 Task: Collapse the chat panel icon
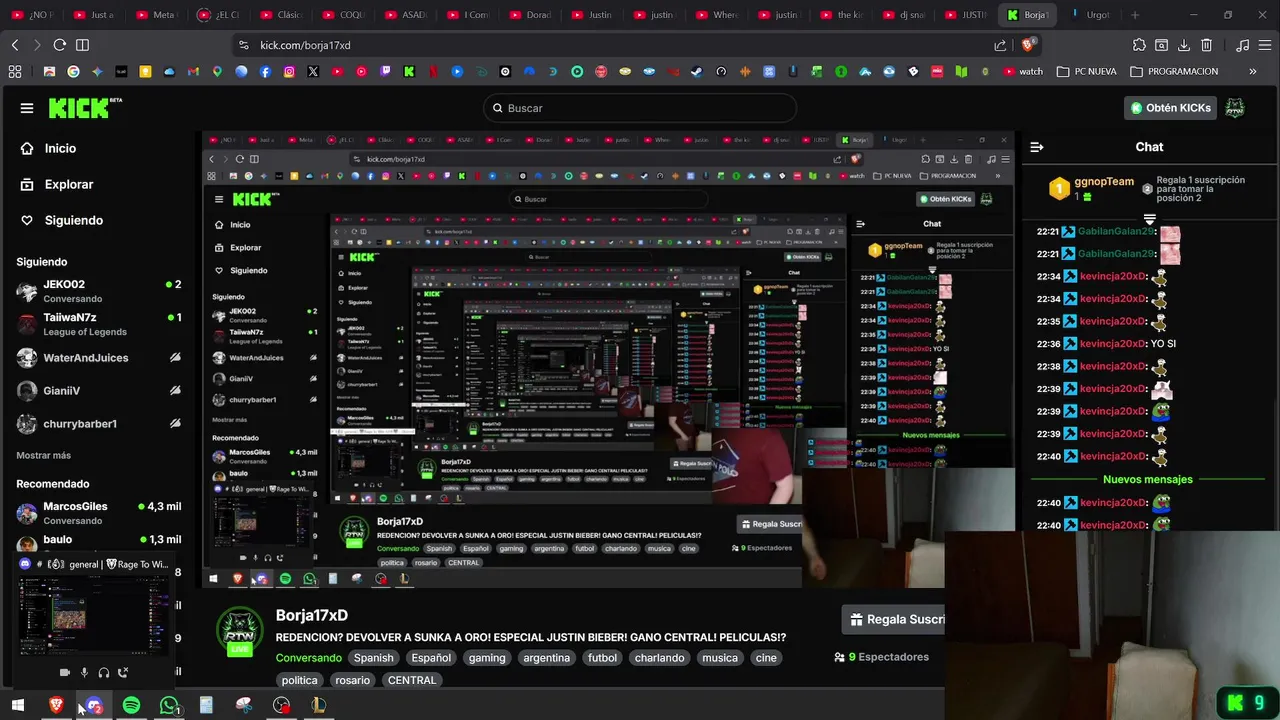(1037, 147)
